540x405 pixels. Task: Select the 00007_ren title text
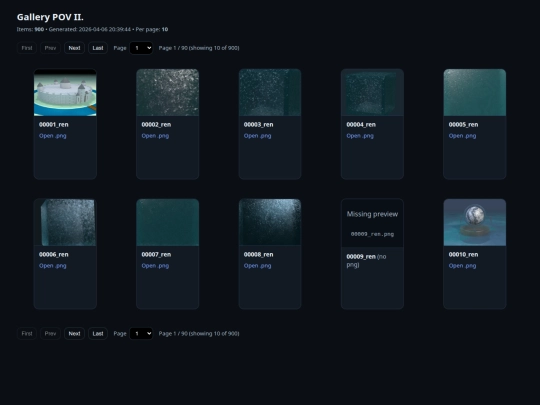156,255
